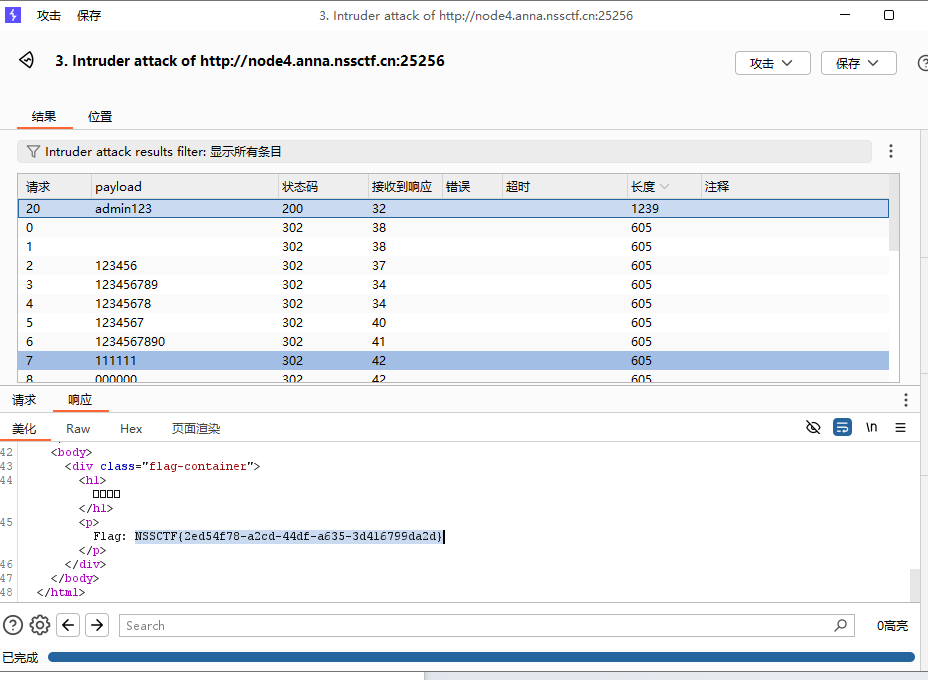
Task: Go to previous search match arrow
Action: point(68,625)
